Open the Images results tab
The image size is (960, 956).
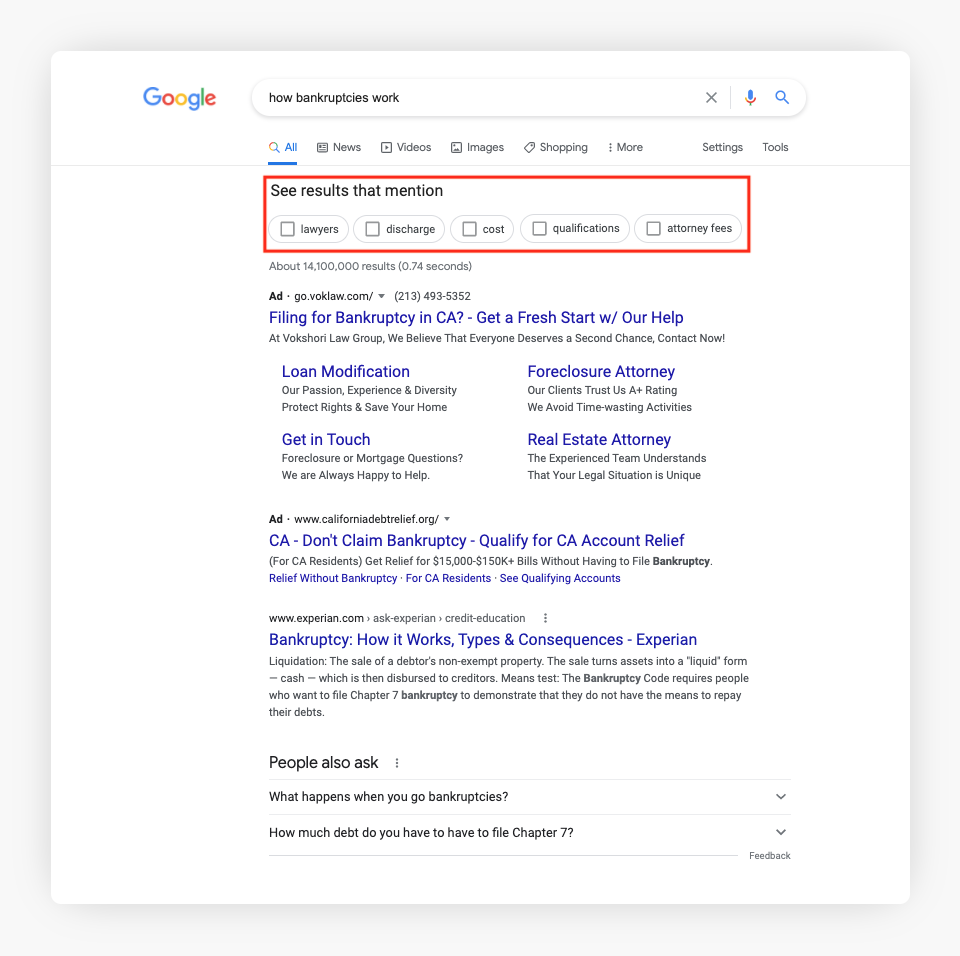[477, 147]
